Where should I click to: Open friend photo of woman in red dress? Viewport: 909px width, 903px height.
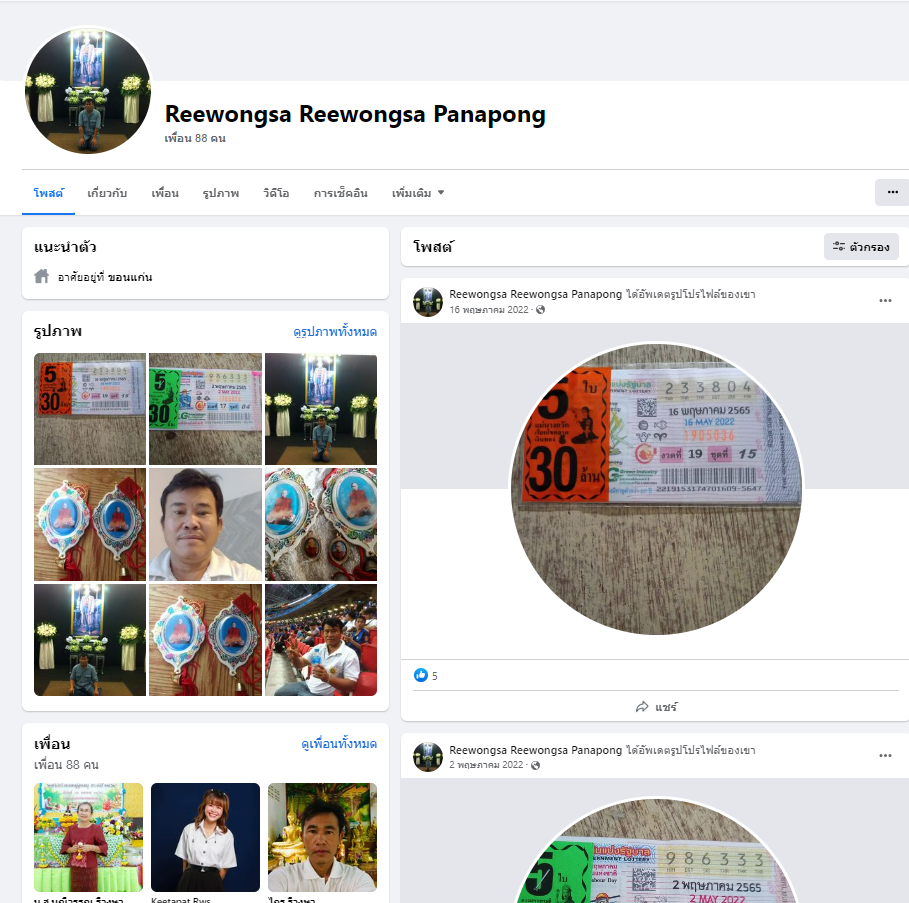pyautogui.click(x=88, y=837)
